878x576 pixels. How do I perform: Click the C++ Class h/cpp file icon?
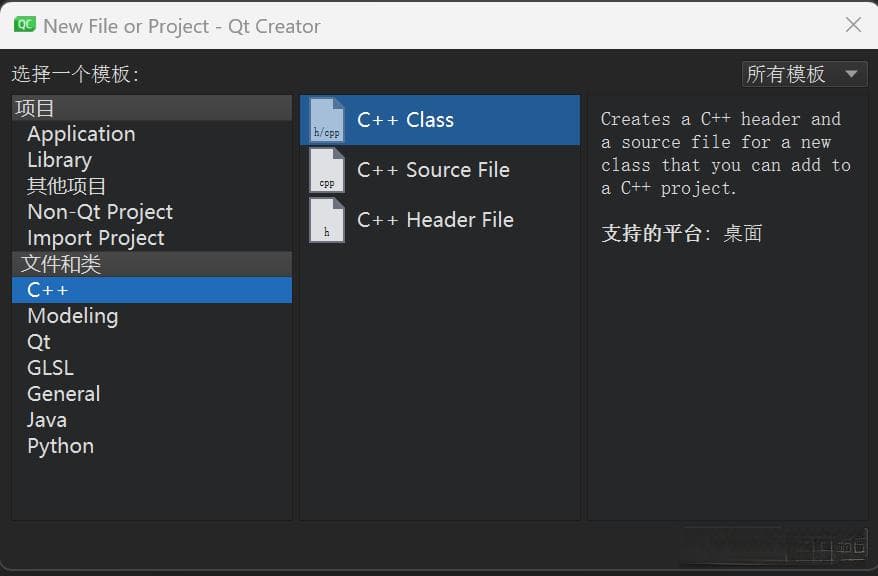(x=326, y=120)
